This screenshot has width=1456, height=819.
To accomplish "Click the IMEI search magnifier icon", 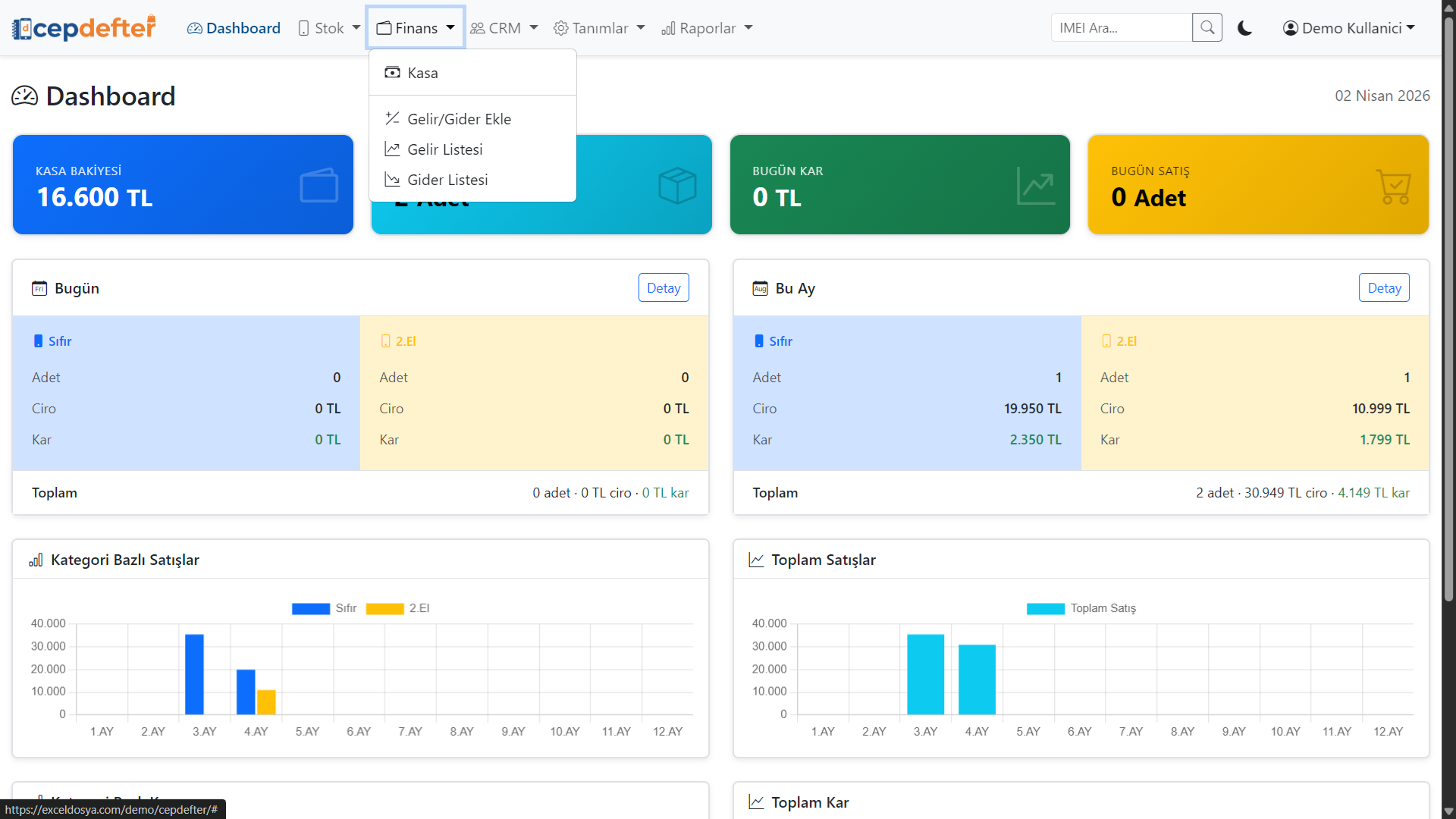I will click(x=1207, y=28).
